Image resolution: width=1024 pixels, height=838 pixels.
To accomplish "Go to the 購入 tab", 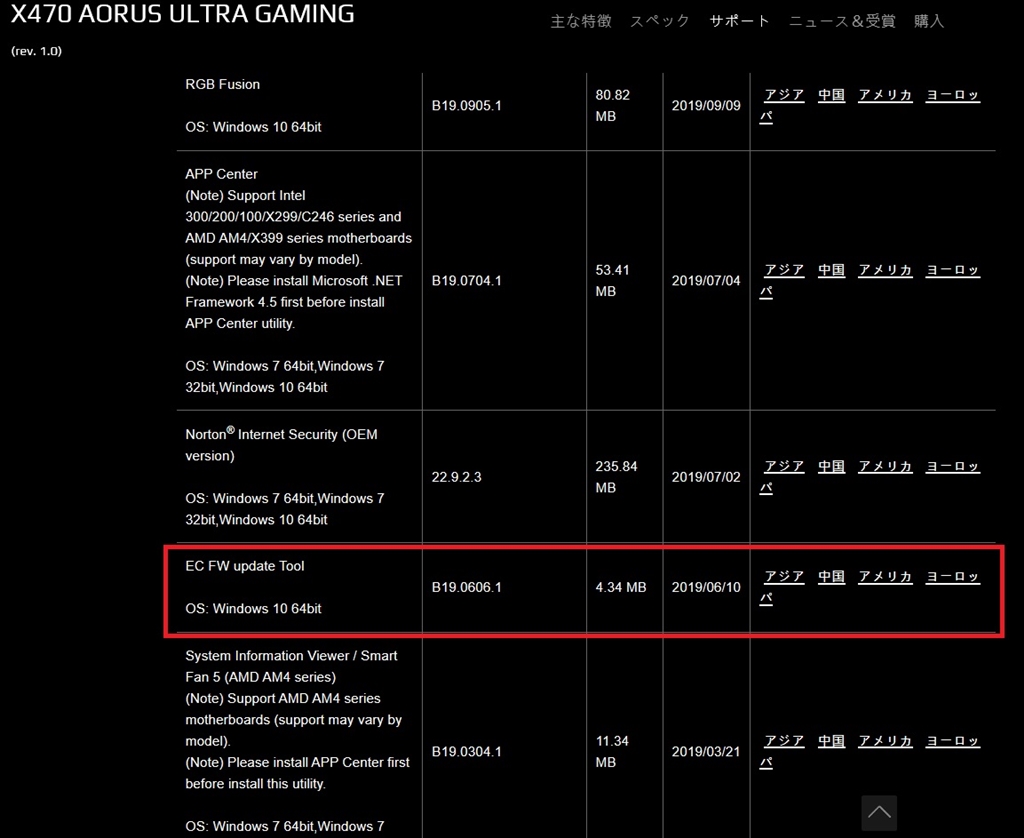I will tap(929, 22).
